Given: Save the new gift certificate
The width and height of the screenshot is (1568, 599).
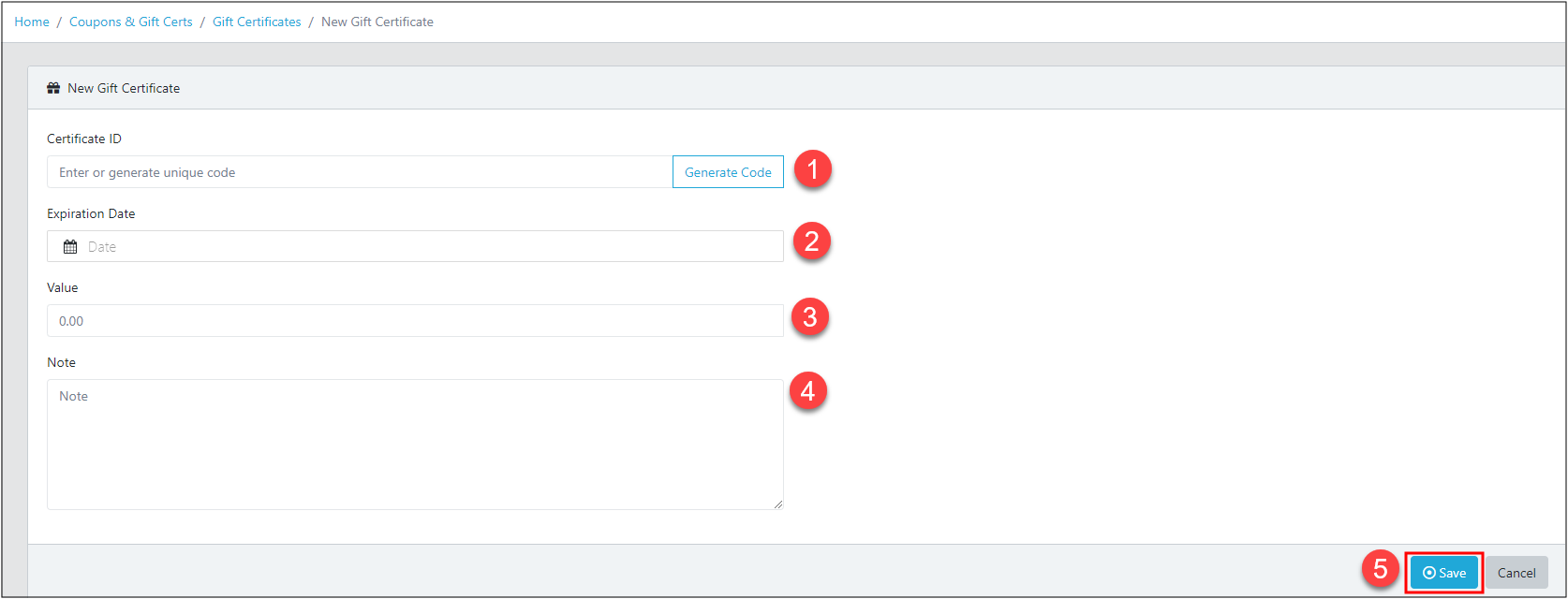Looking at the screenshot, I should click(x=1444, y=573).
